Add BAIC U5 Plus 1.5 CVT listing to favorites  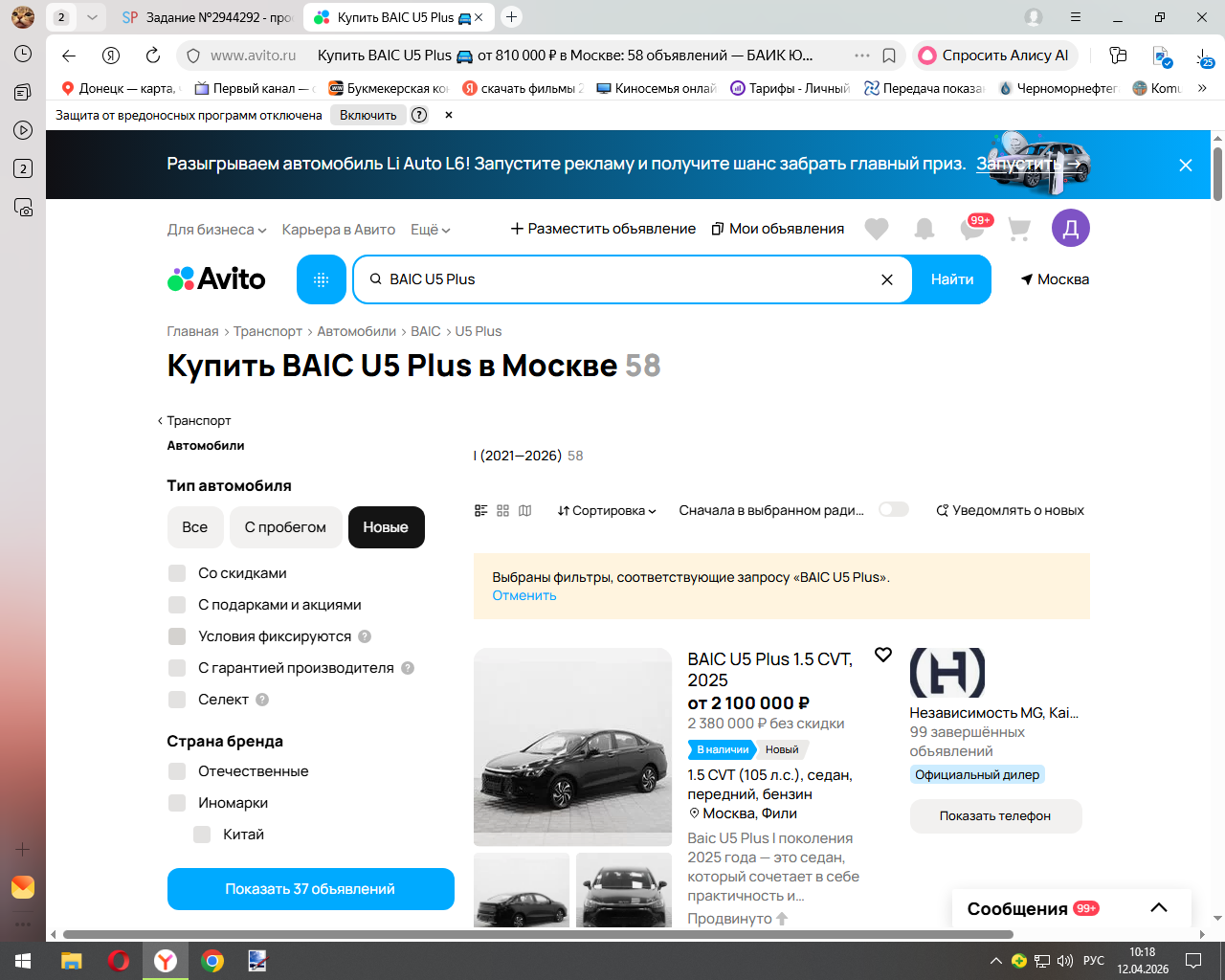pos(883,655)
